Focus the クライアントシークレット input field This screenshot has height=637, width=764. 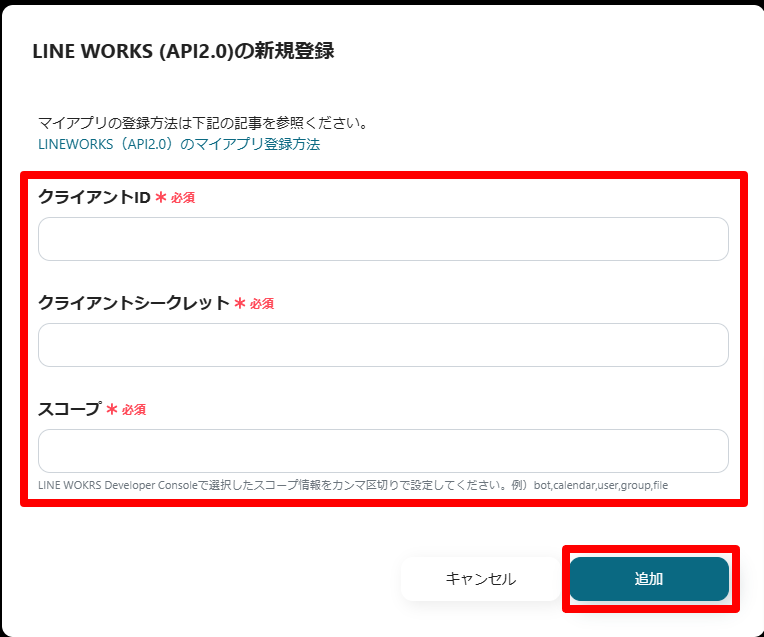pyautogui.click(x=383, y=345)
